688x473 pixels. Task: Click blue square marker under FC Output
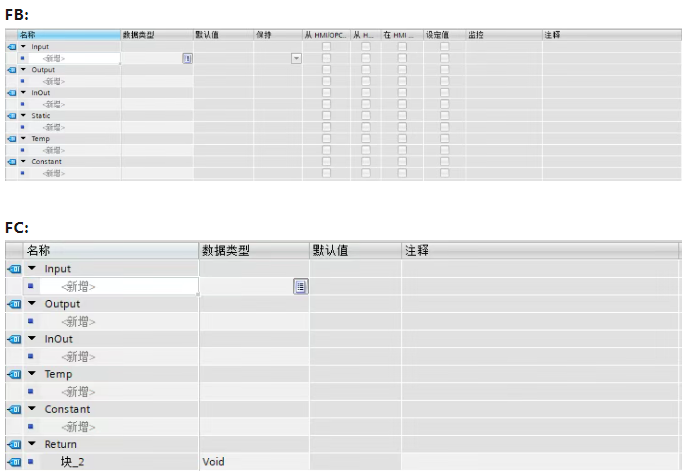click(30, 321)
